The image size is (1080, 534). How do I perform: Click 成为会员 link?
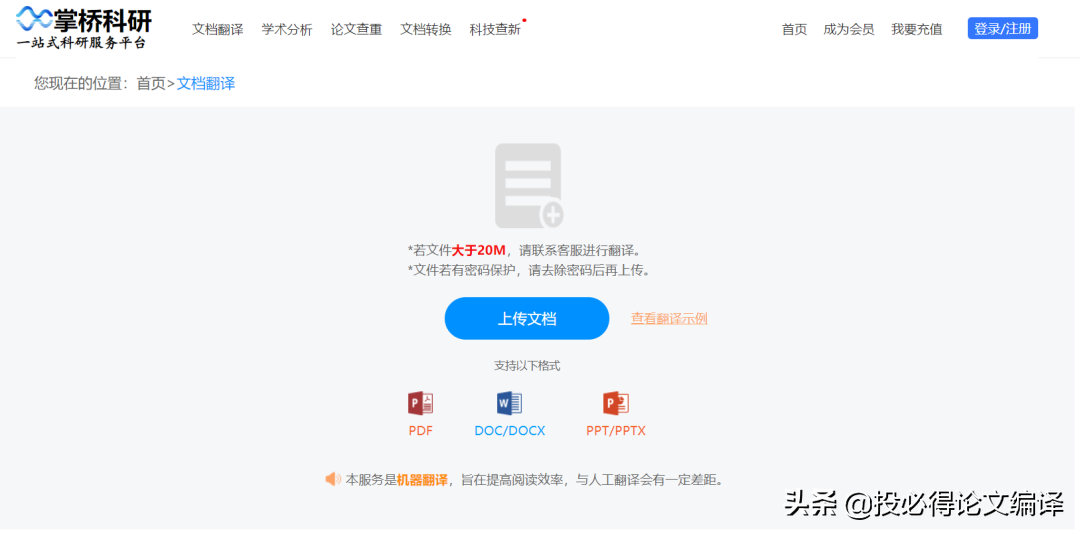point(849,30)
